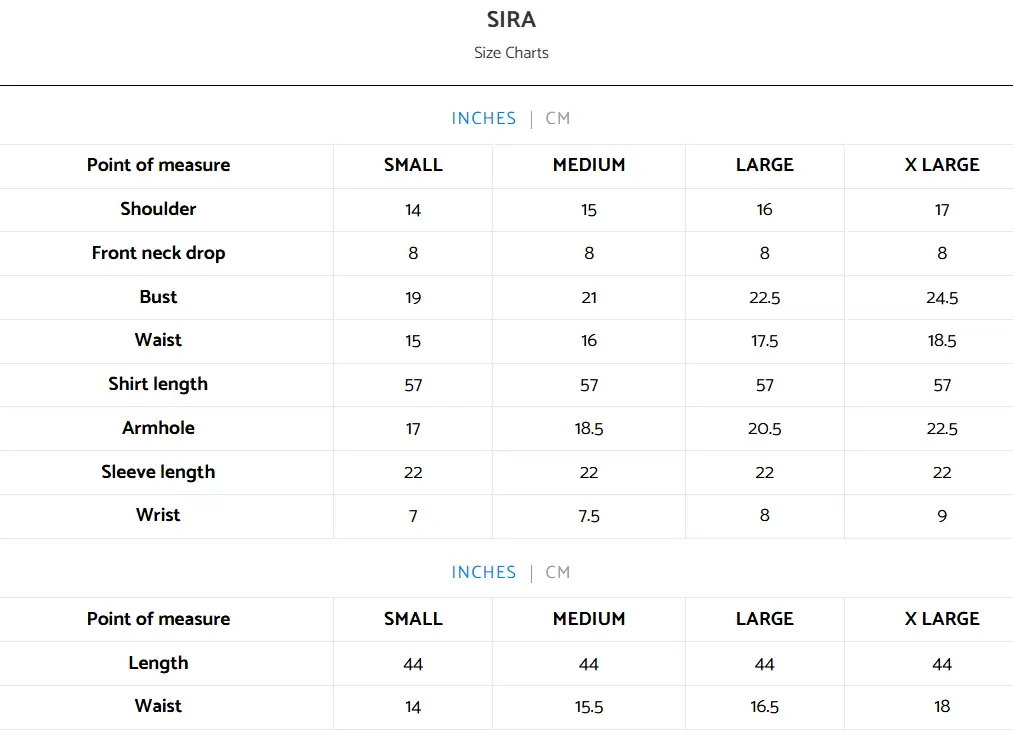Screen dimensions: 1013x756
Task: Click the Point of measure header in bottom chart
Action: point(158,619)
